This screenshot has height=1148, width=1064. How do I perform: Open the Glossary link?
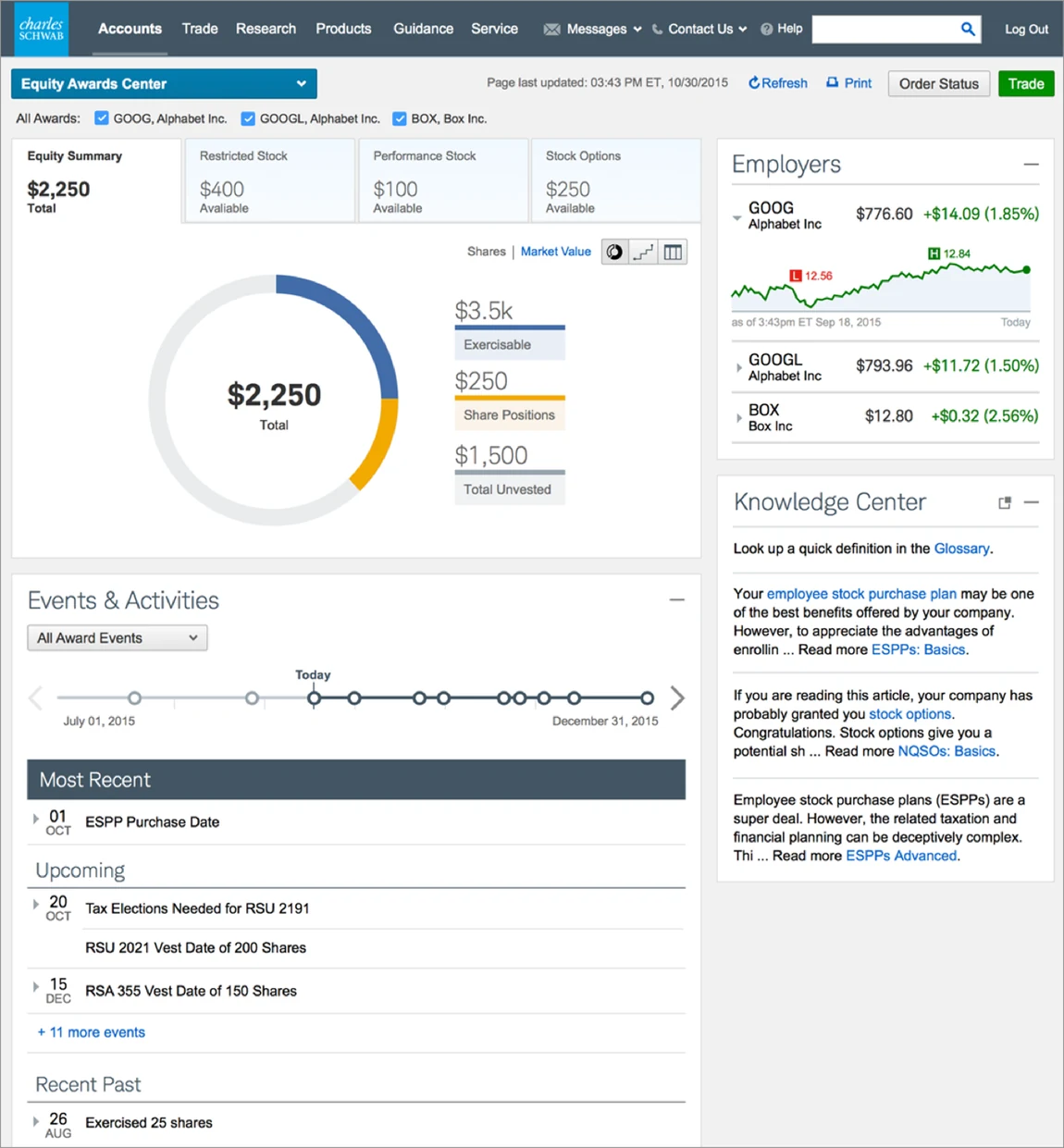(961, 549)
